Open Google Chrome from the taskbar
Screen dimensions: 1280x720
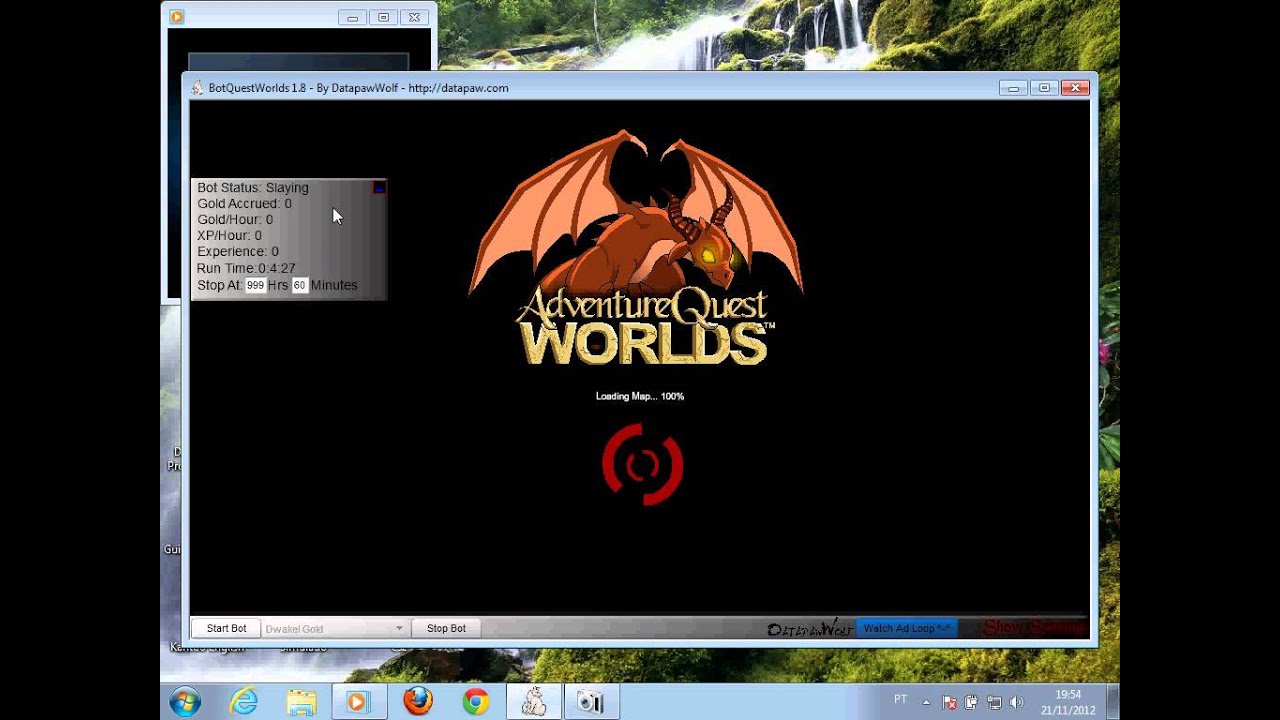(x=476, y=702)
